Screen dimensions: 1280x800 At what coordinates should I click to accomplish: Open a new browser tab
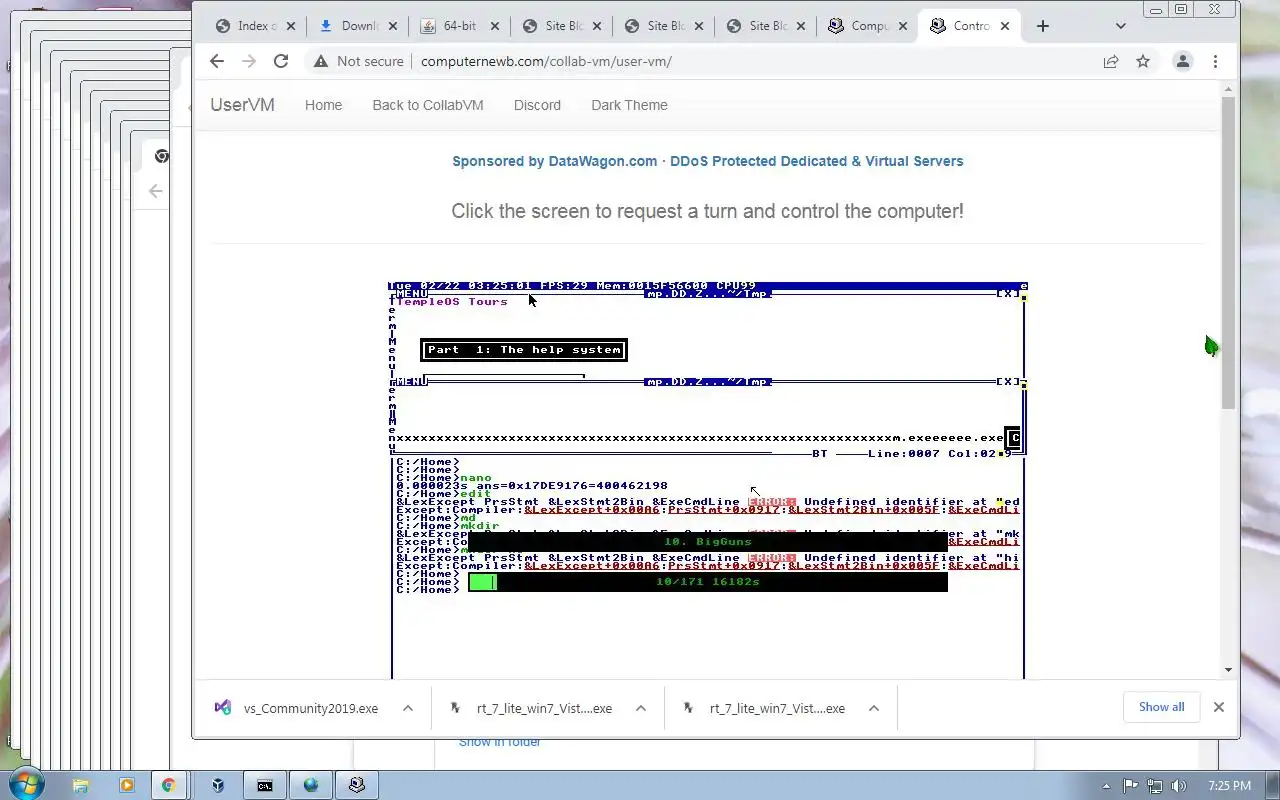[x=1043, y=26]
